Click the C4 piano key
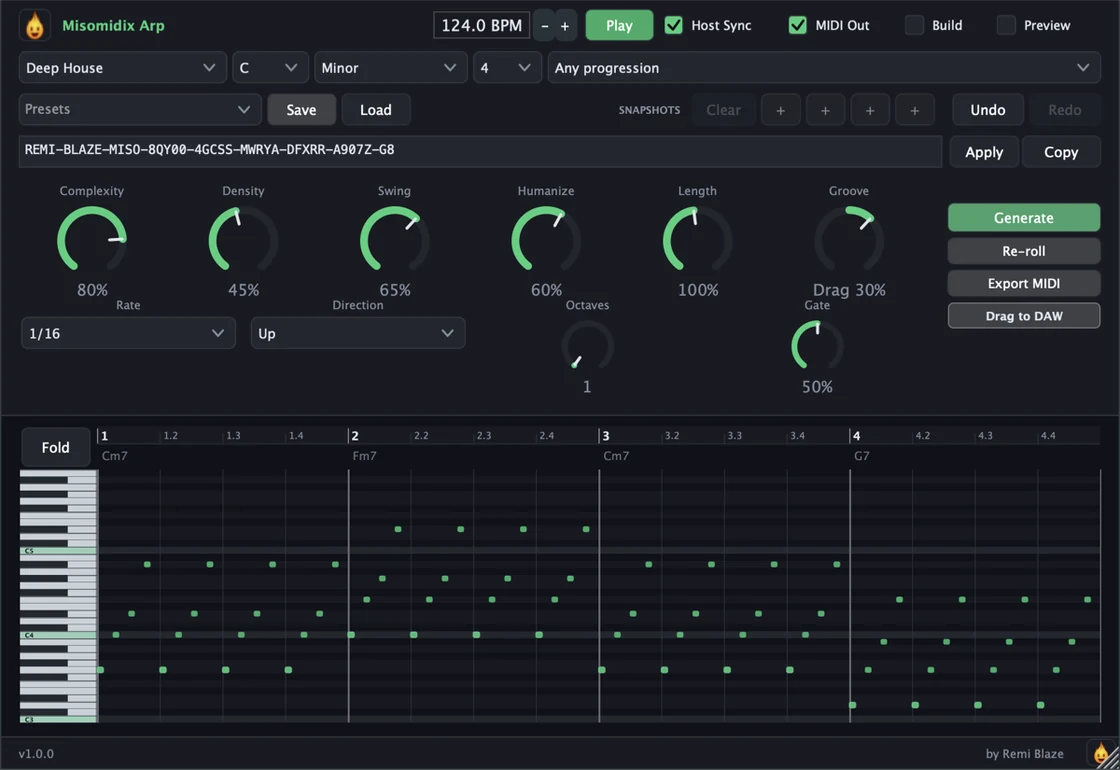Screen dimensions: 1120x770 (58, 635)
